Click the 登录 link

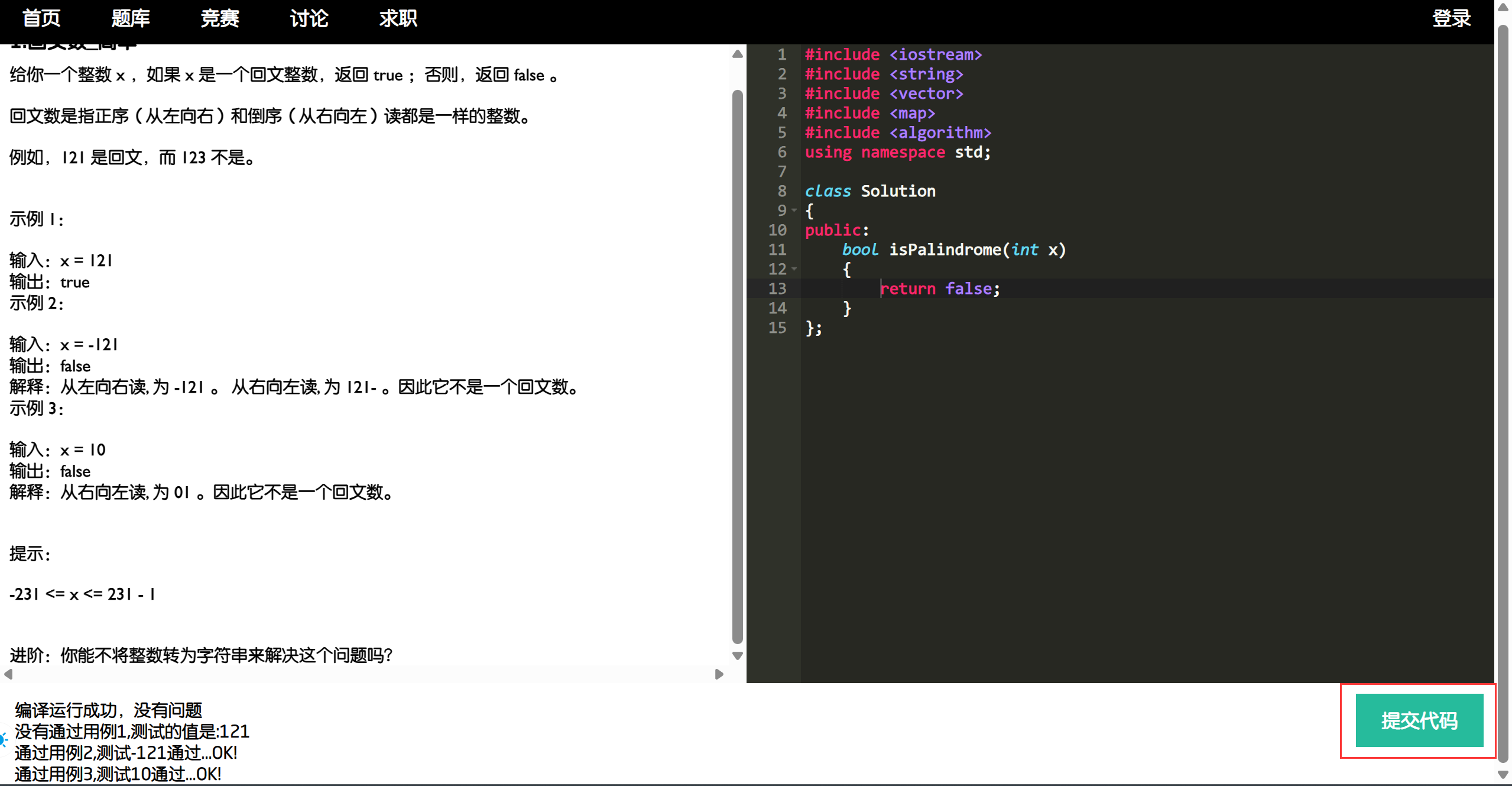tap(1452, 18)
